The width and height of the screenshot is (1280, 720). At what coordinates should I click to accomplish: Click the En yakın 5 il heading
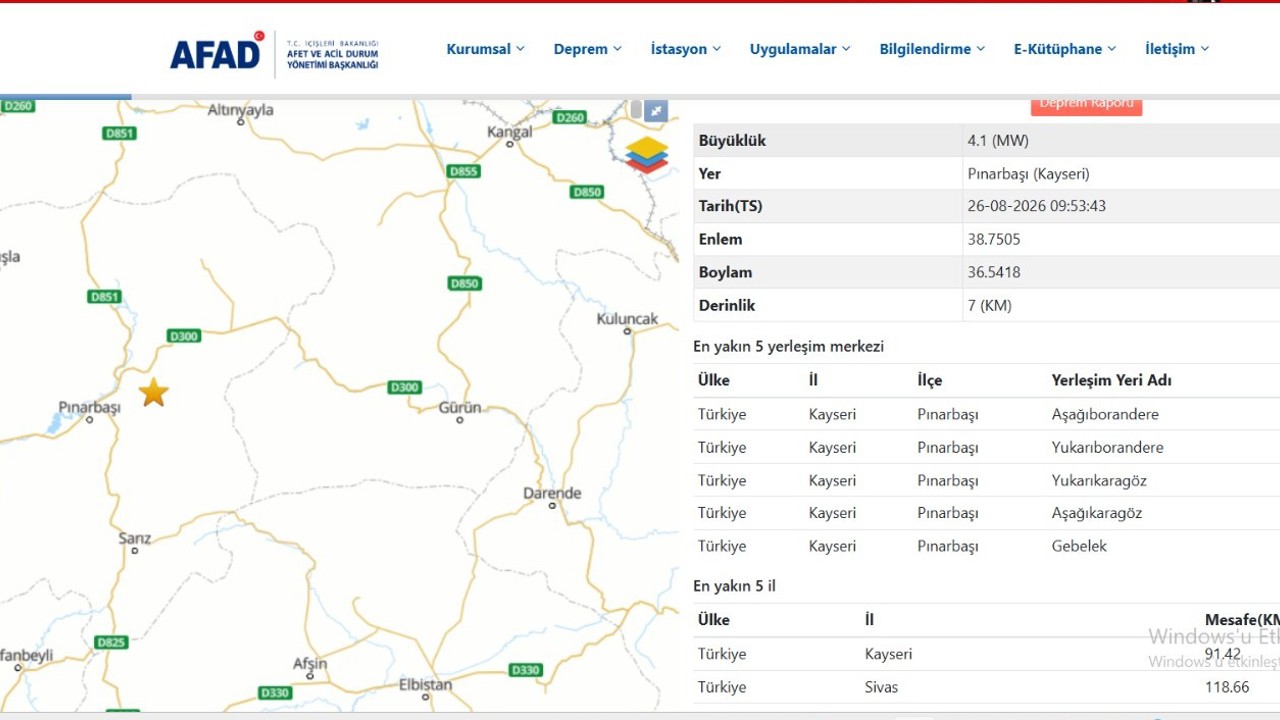coord(734,586)
